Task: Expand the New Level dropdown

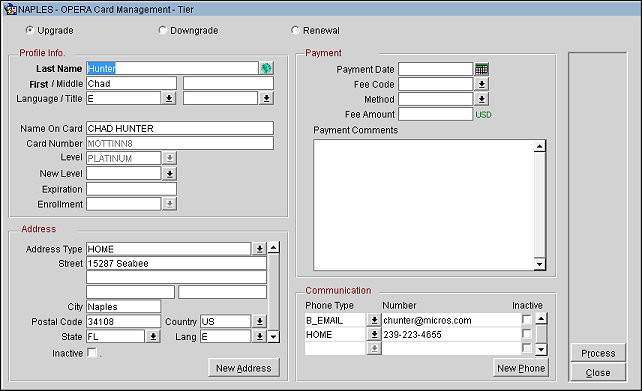Action: (169, 174)
